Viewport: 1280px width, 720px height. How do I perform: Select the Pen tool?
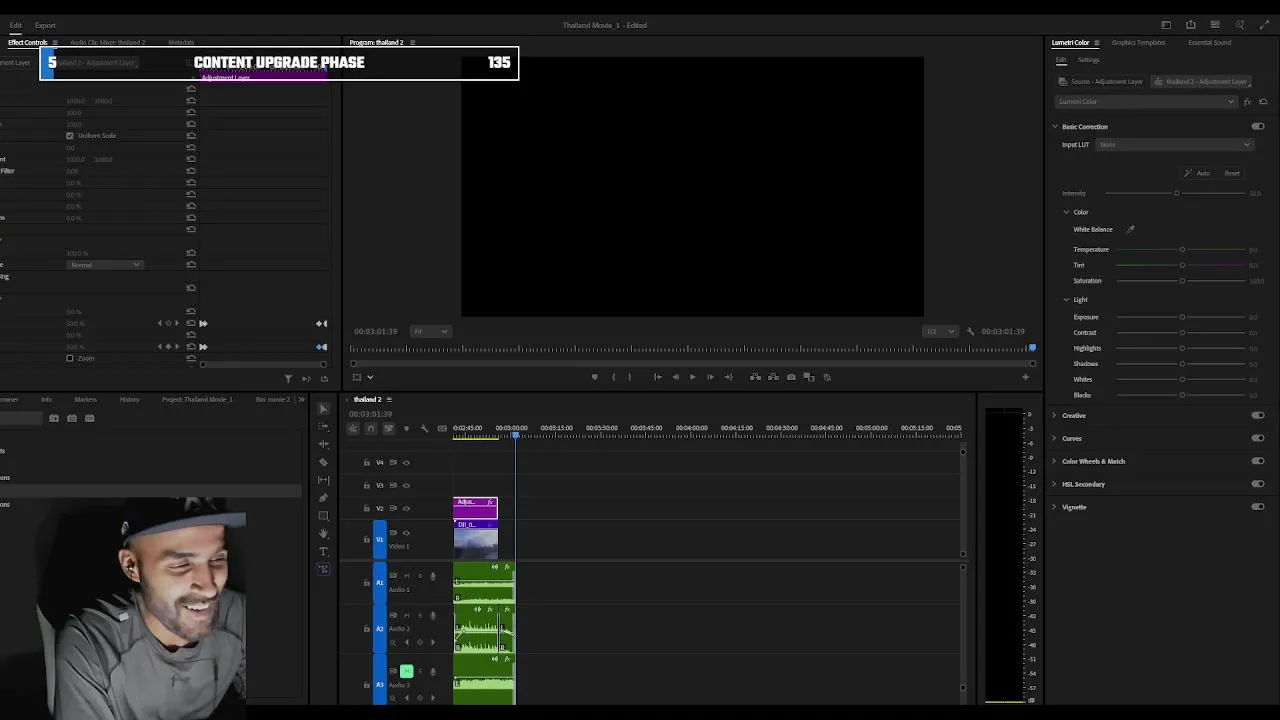click(x=323, y=498)
